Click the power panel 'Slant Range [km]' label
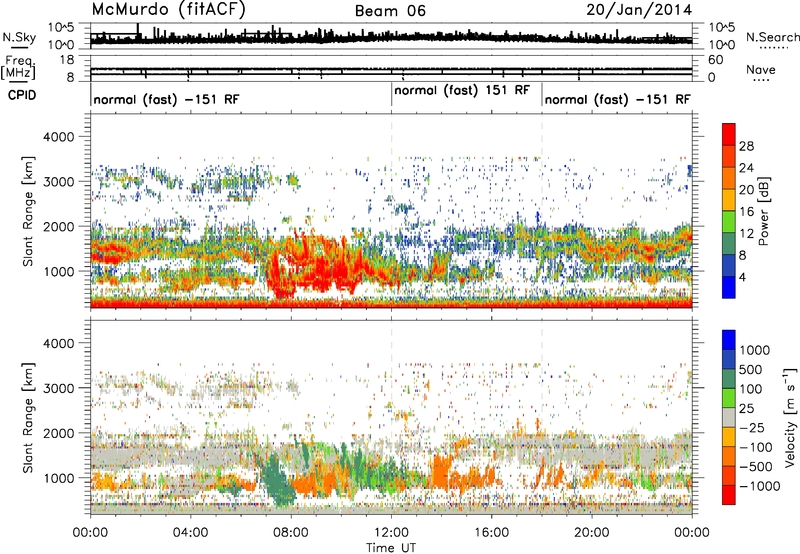Image resolution: width=800 pixels, height=554 pixels. pyautogui.click(x=28, y=211)
